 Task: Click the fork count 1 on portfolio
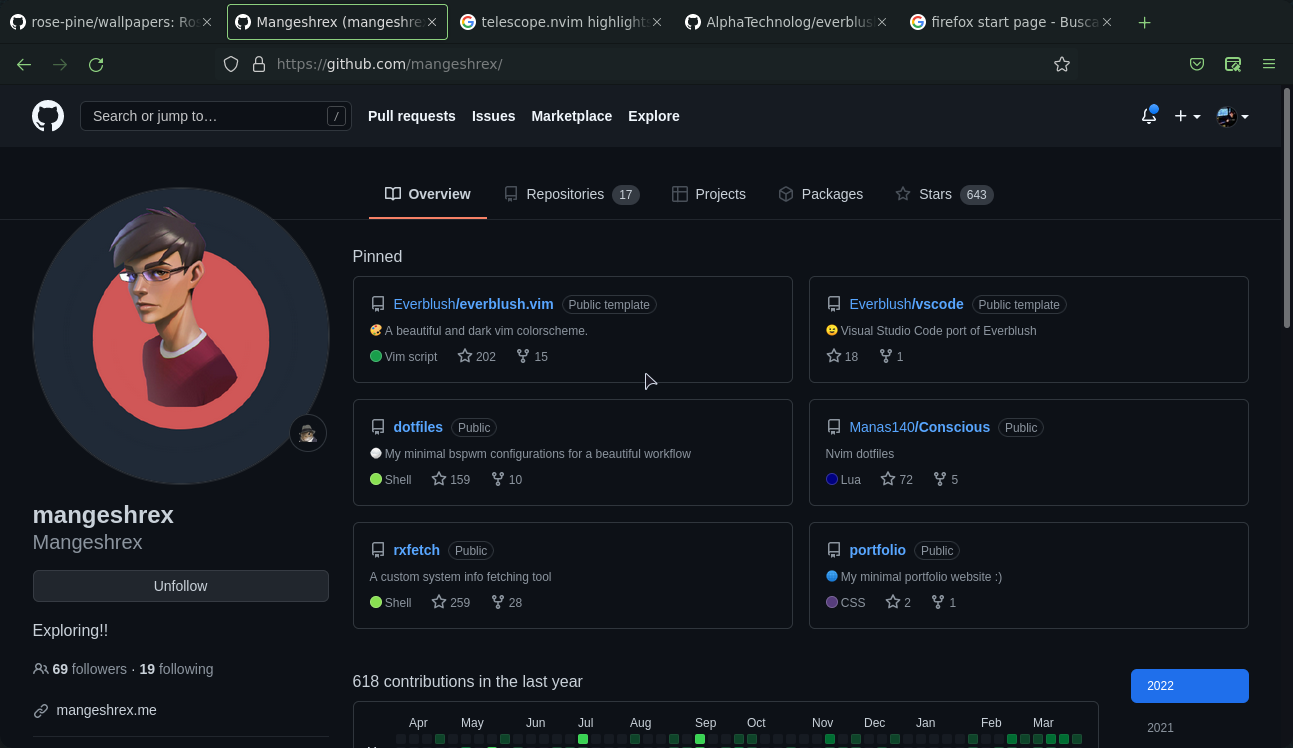(944, 602)
